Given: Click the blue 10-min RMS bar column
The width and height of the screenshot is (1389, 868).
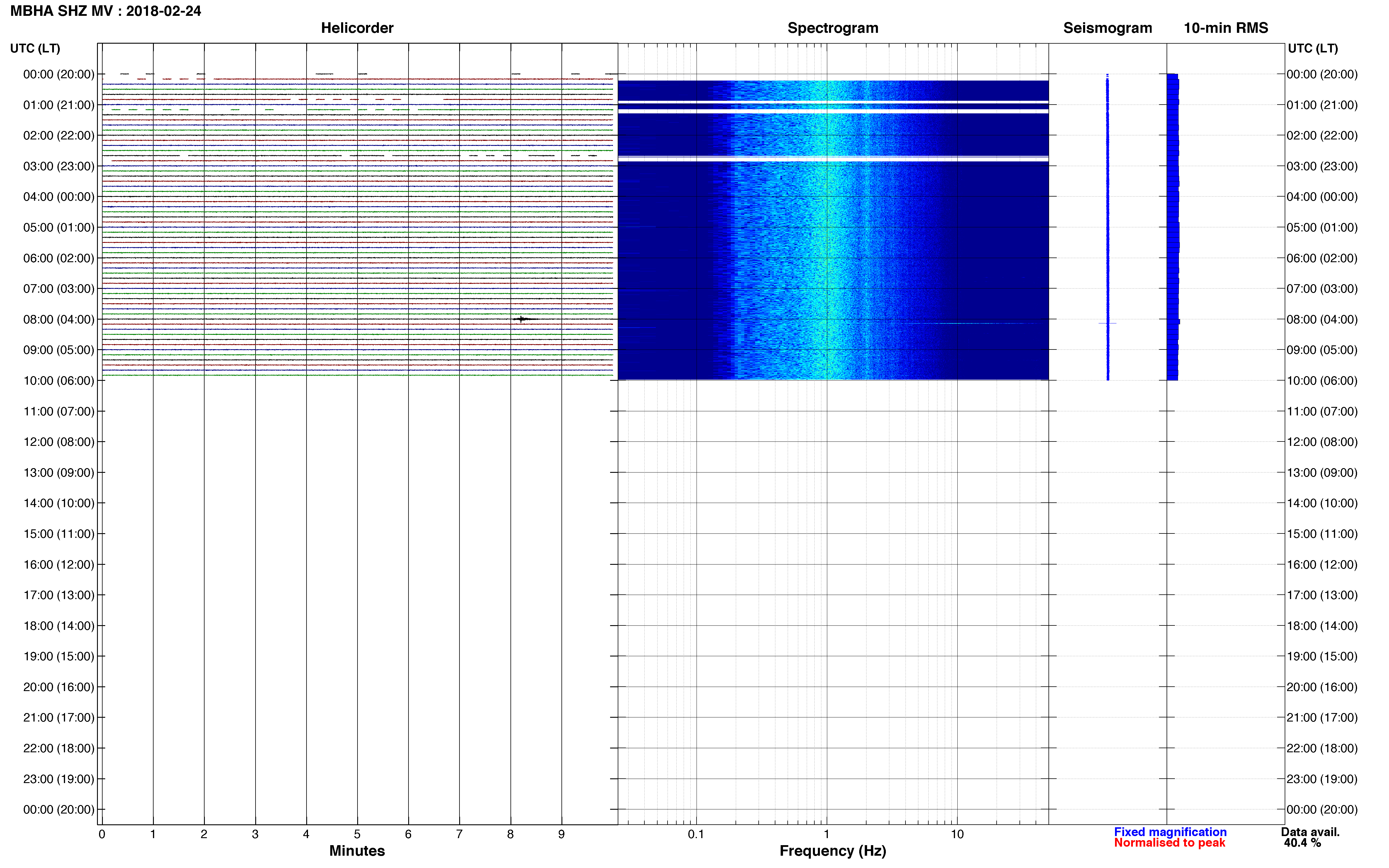Looking at the screenshot, I should [x=1173, y=227].
